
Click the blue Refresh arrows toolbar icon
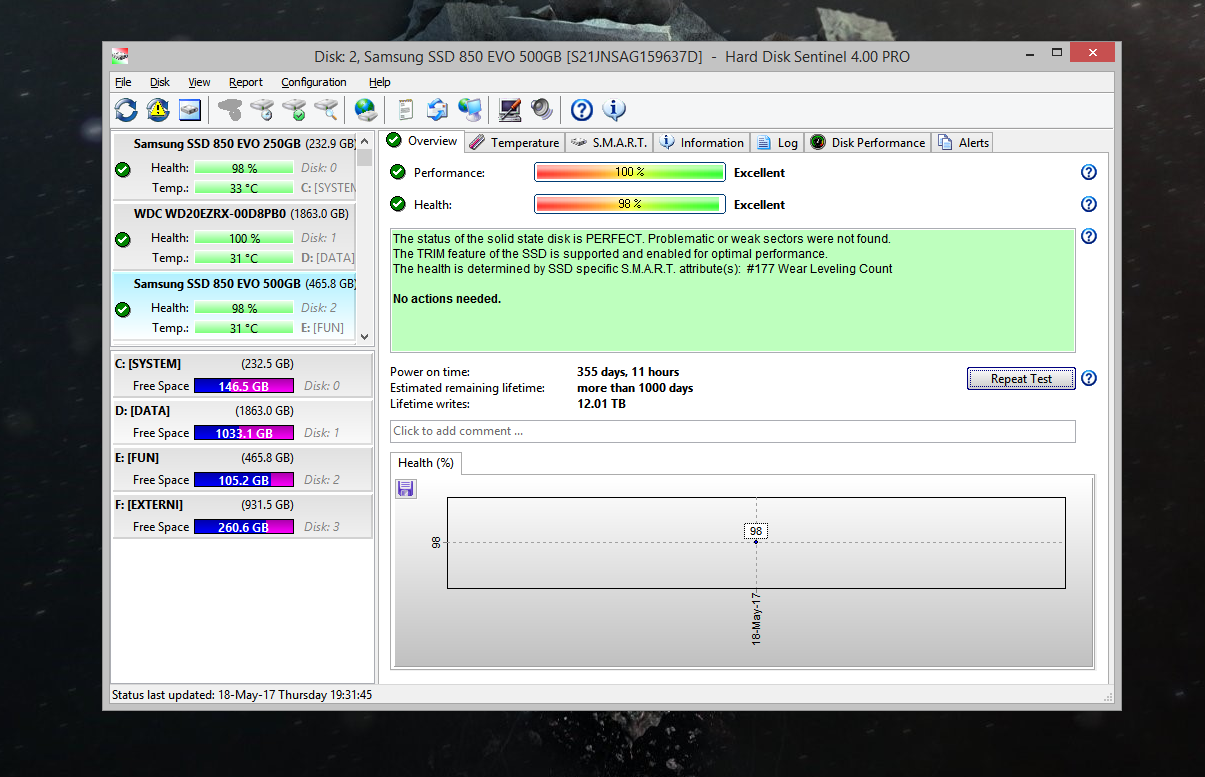tap(126, 110)
